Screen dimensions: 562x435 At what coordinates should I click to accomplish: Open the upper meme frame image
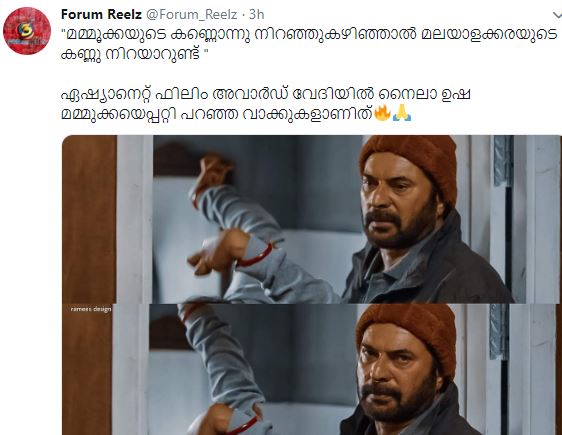[312, 219]
